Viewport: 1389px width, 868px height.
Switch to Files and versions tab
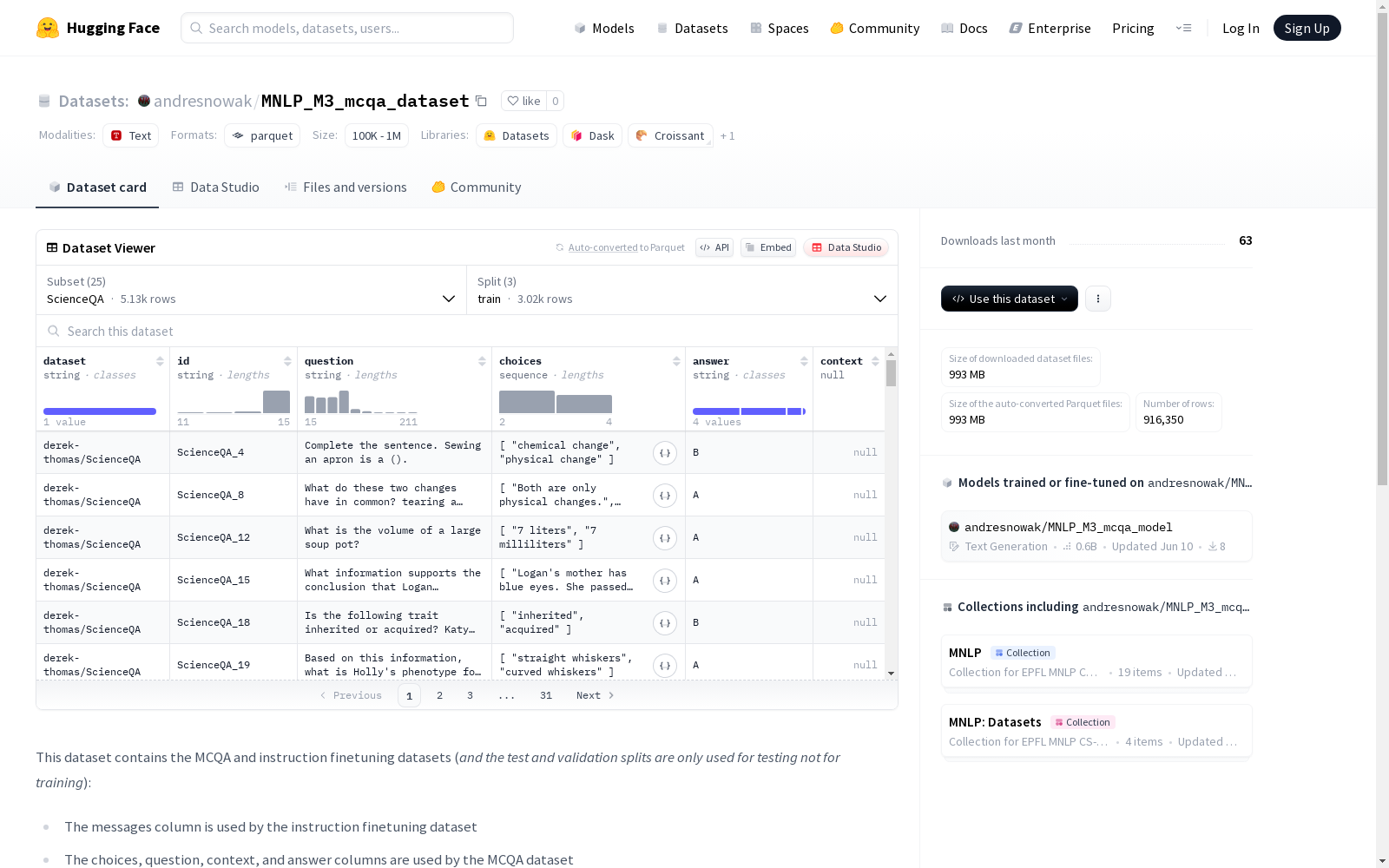coord(346,187)
